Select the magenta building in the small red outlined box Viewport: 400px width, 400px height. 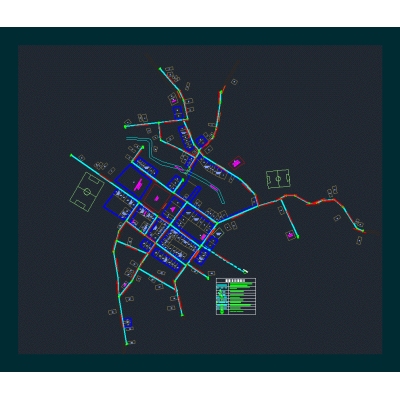(236, 163)
